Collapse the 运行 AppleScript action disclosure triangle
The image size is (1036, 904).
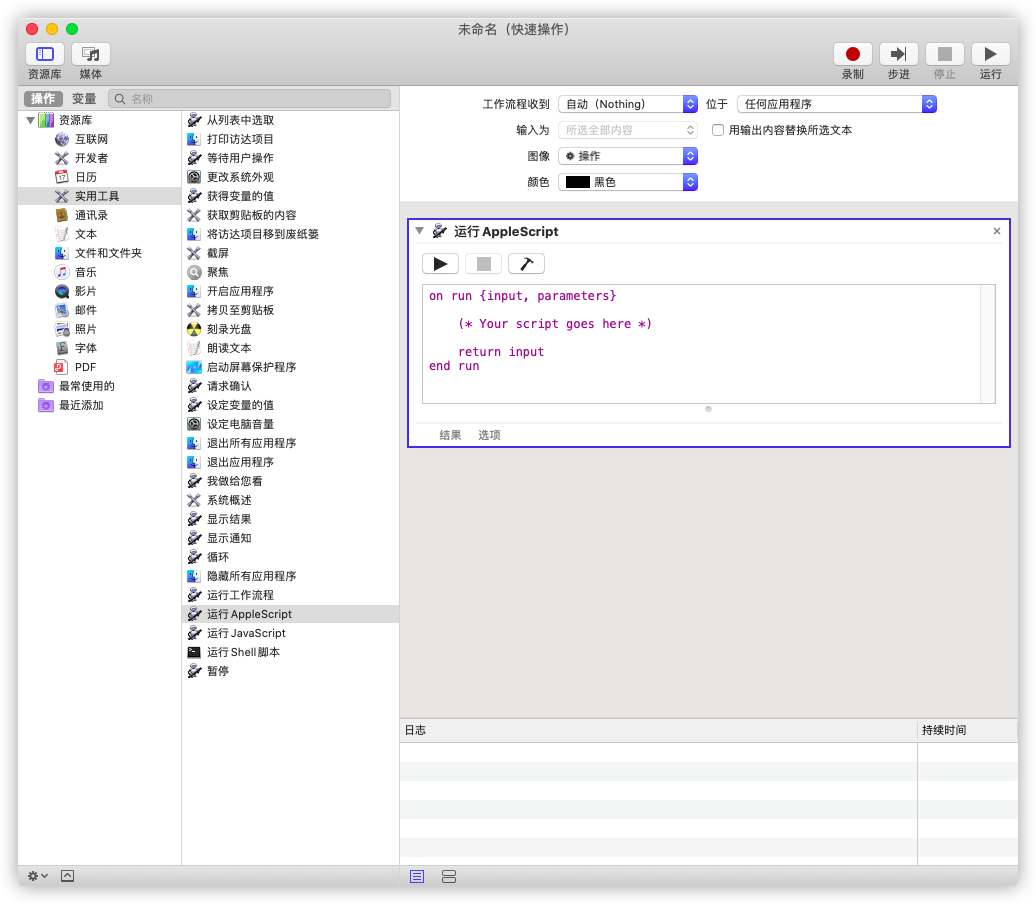pyautogui.click(x=420, y=231)
